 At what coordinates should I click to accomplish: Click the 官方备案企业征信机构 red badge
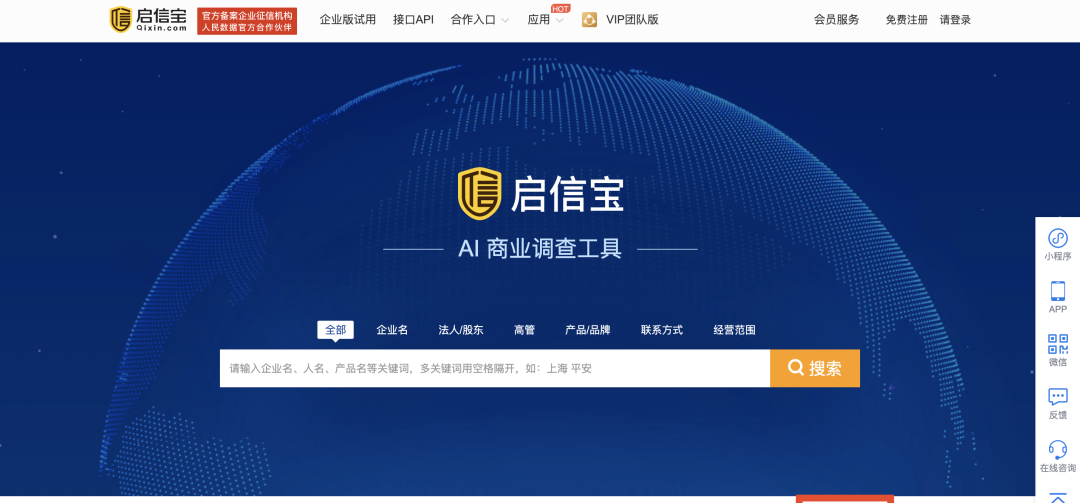pyautogui.click(x=247, y=21)
